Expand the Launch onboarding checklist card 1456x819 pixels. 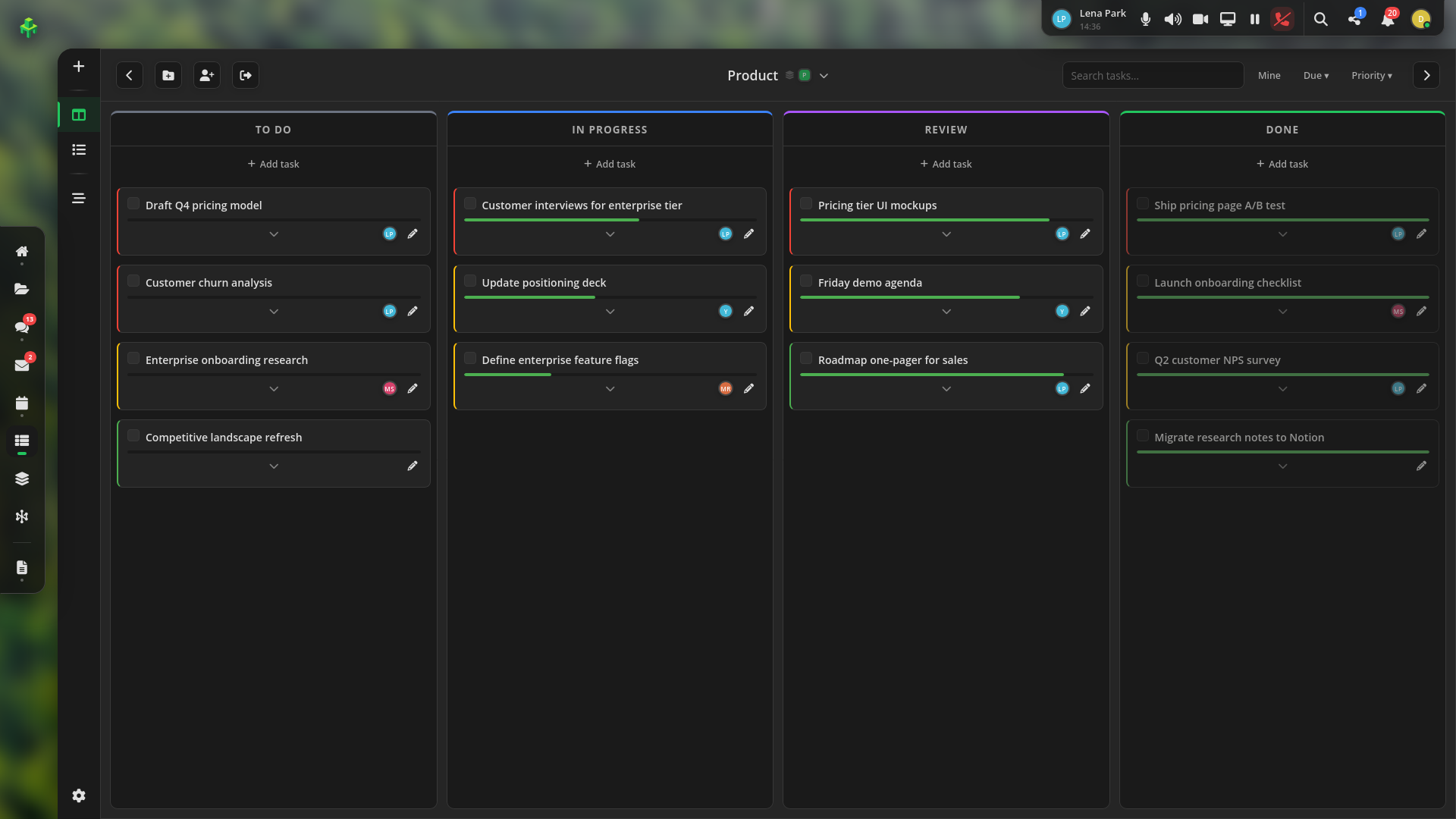click(1283, 312)
